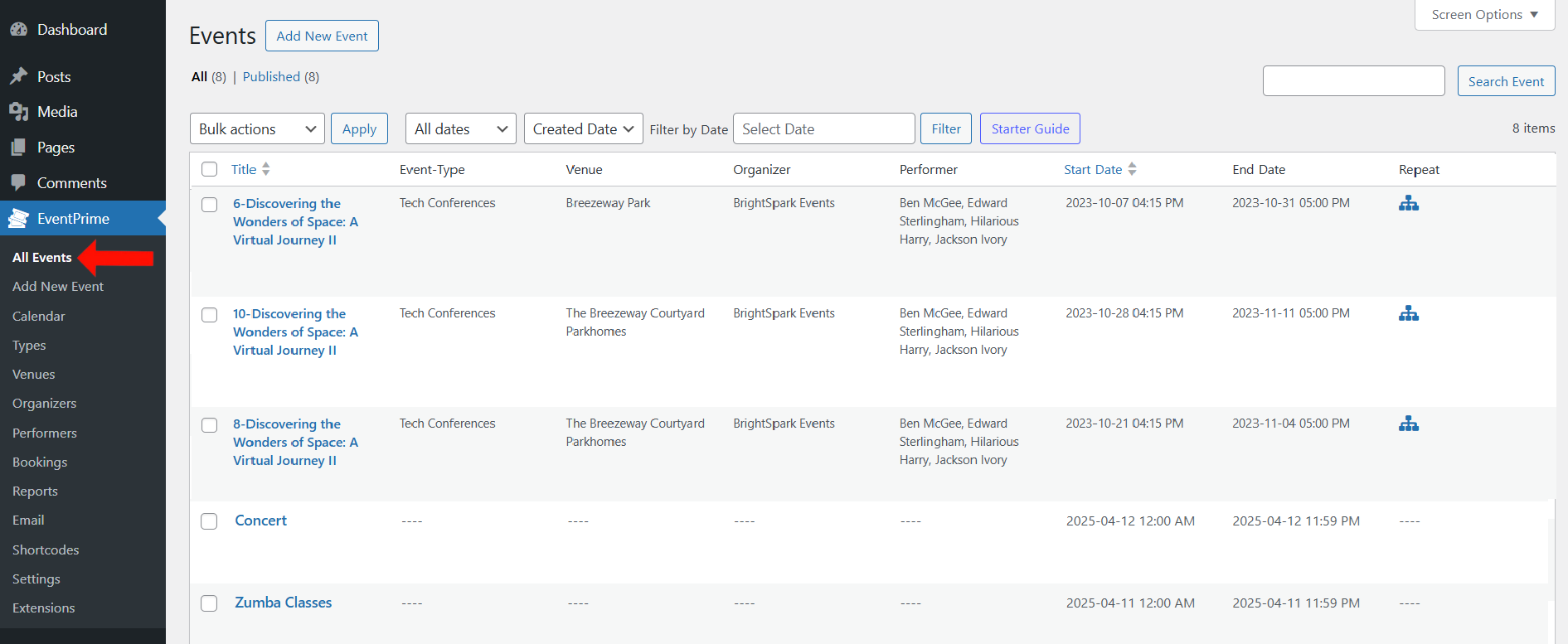1568x644 pixels.
Task: Open the Extensions menu item
Action: (x=44, y=608)
